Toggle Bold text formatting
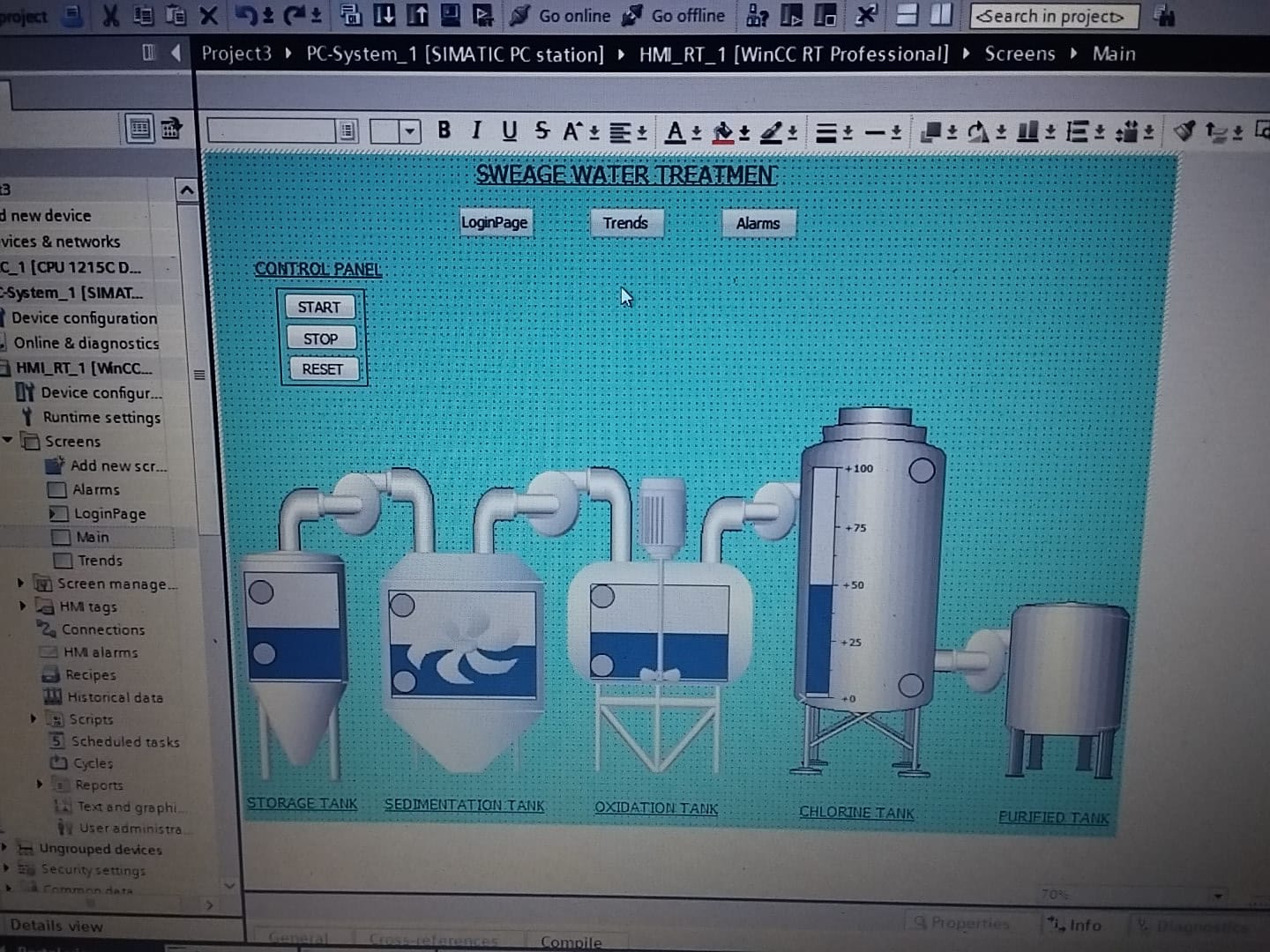 click(x=444, y=130)
